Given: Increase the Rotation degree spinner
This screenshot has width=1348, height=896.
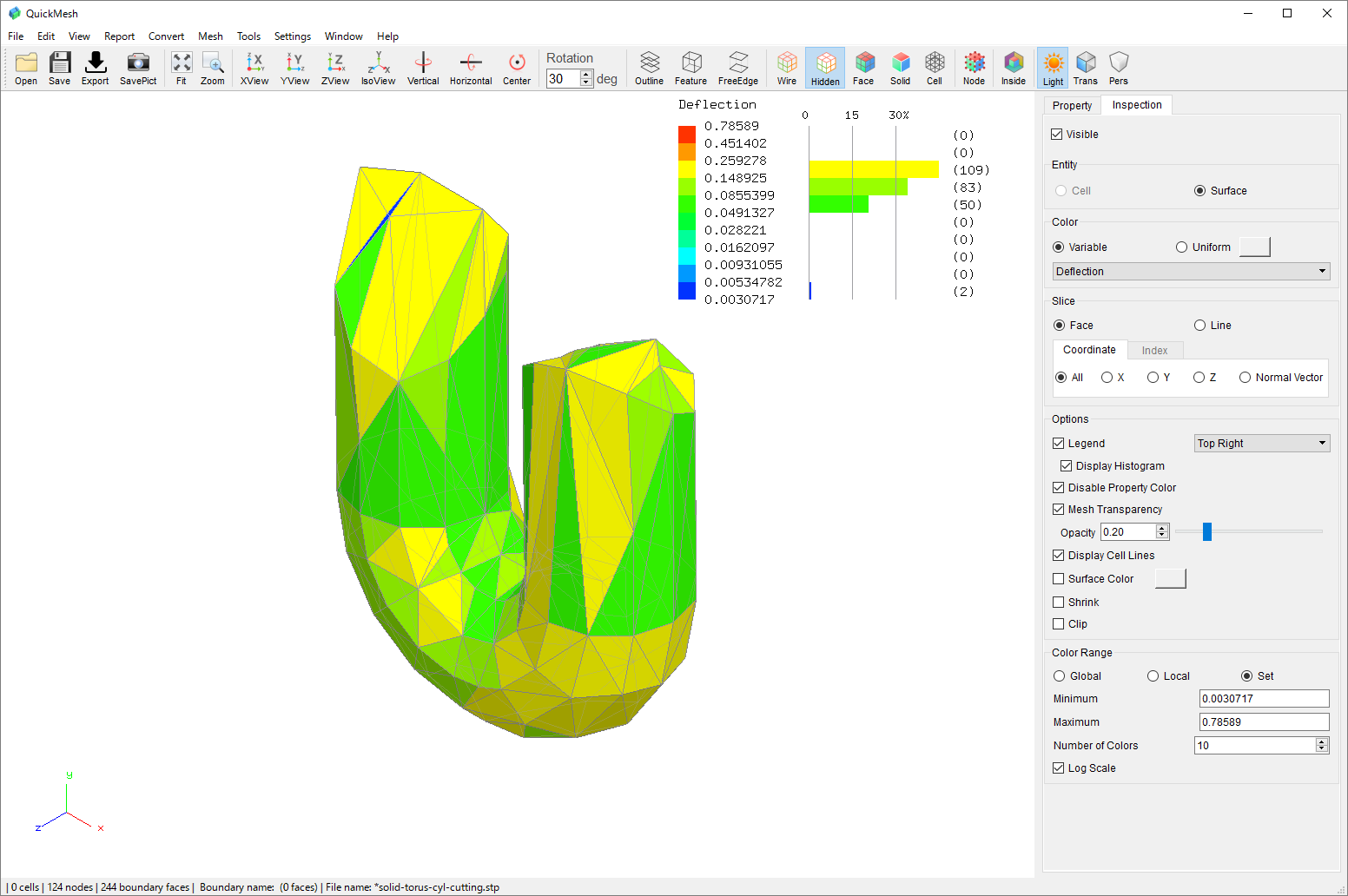Looking at the screenshot, I should [586, 75].
